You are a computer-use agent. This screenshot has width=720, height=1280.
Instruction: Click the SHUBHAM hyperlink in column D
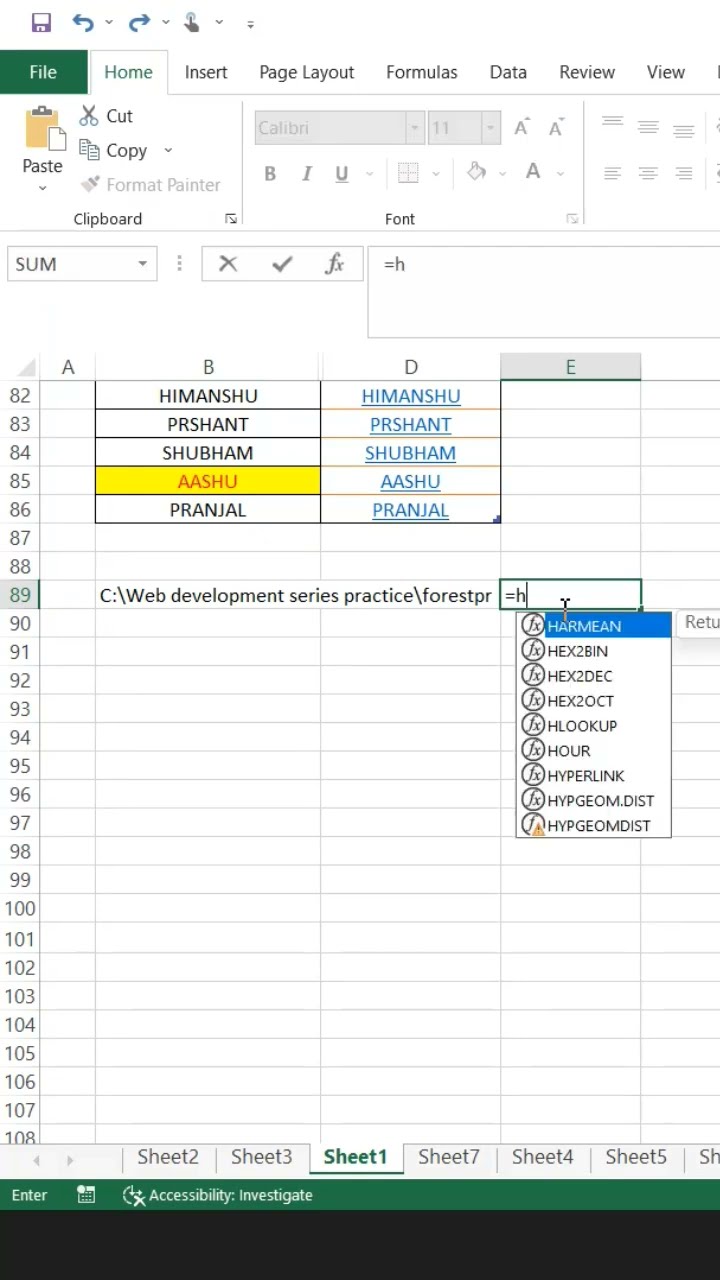[x=410, y=453]
